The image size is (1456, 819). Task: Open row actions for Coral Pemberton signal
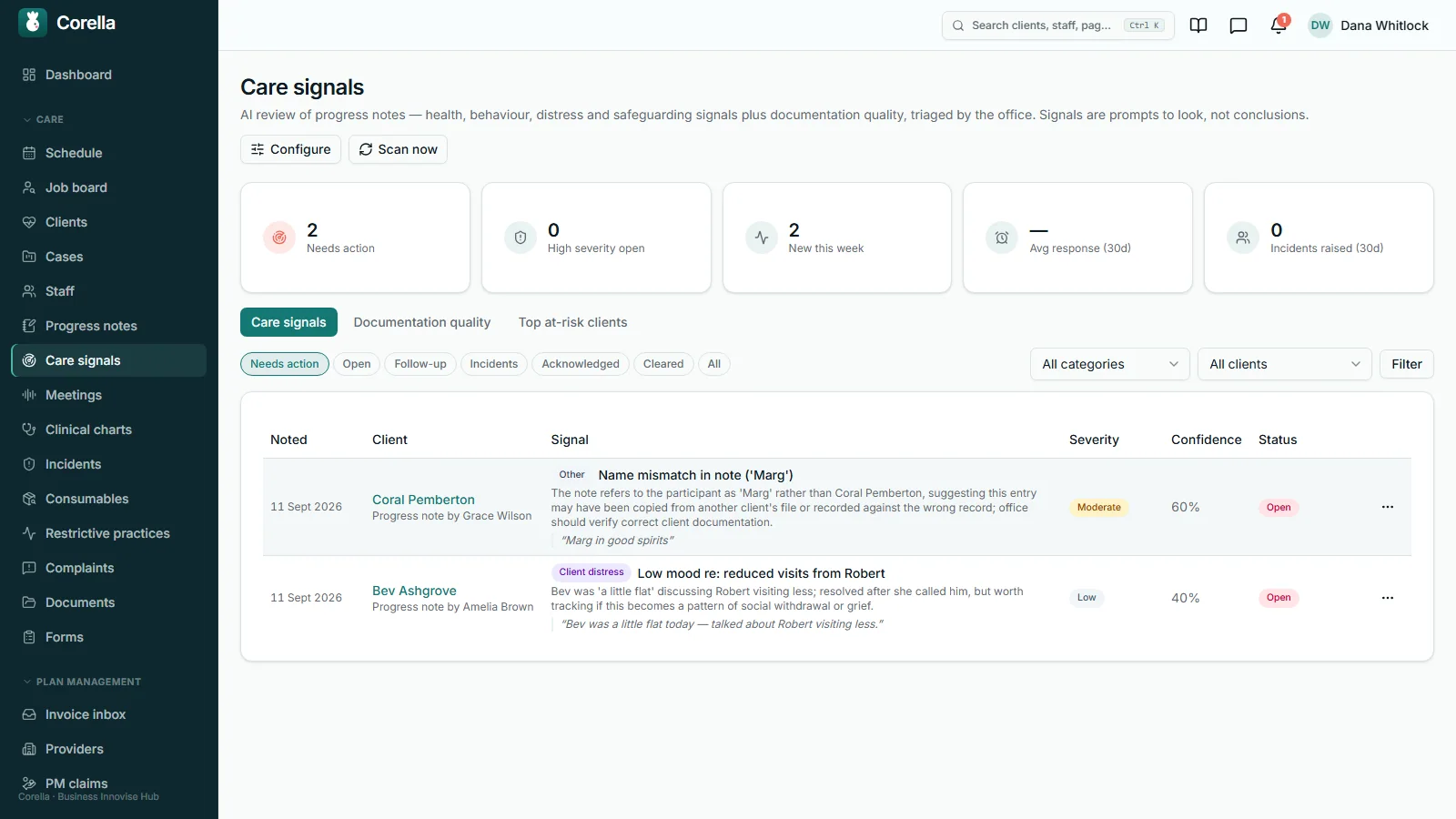(1388, 507)
